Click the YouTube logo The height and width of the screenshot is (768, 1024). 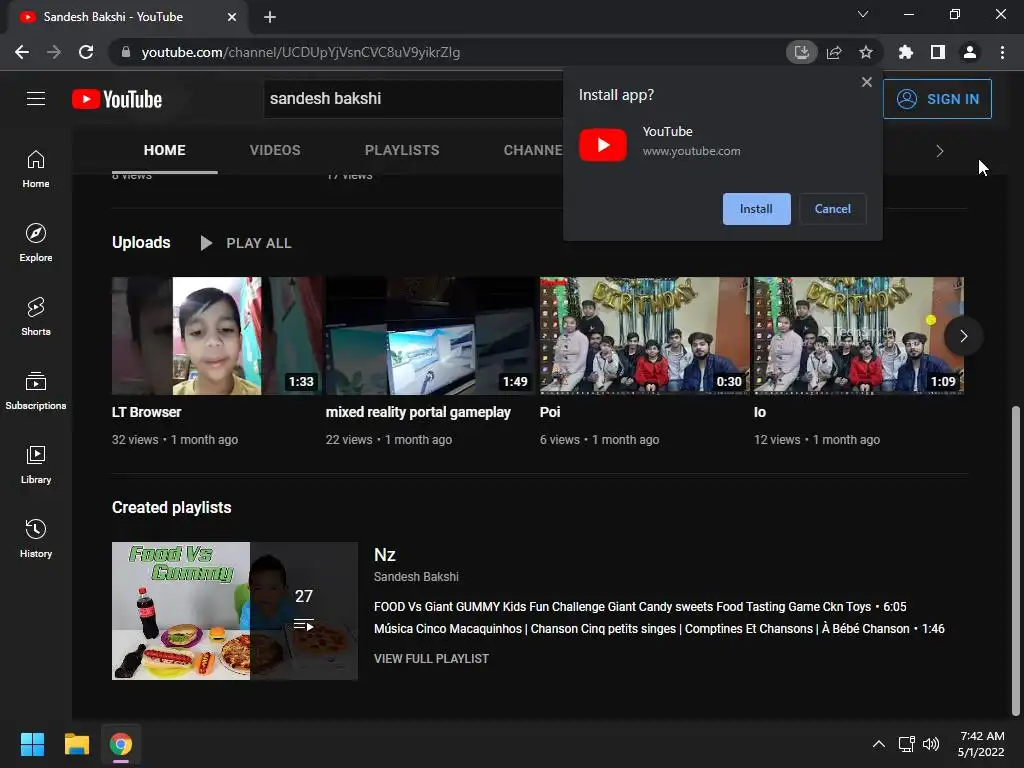point(117,99)
